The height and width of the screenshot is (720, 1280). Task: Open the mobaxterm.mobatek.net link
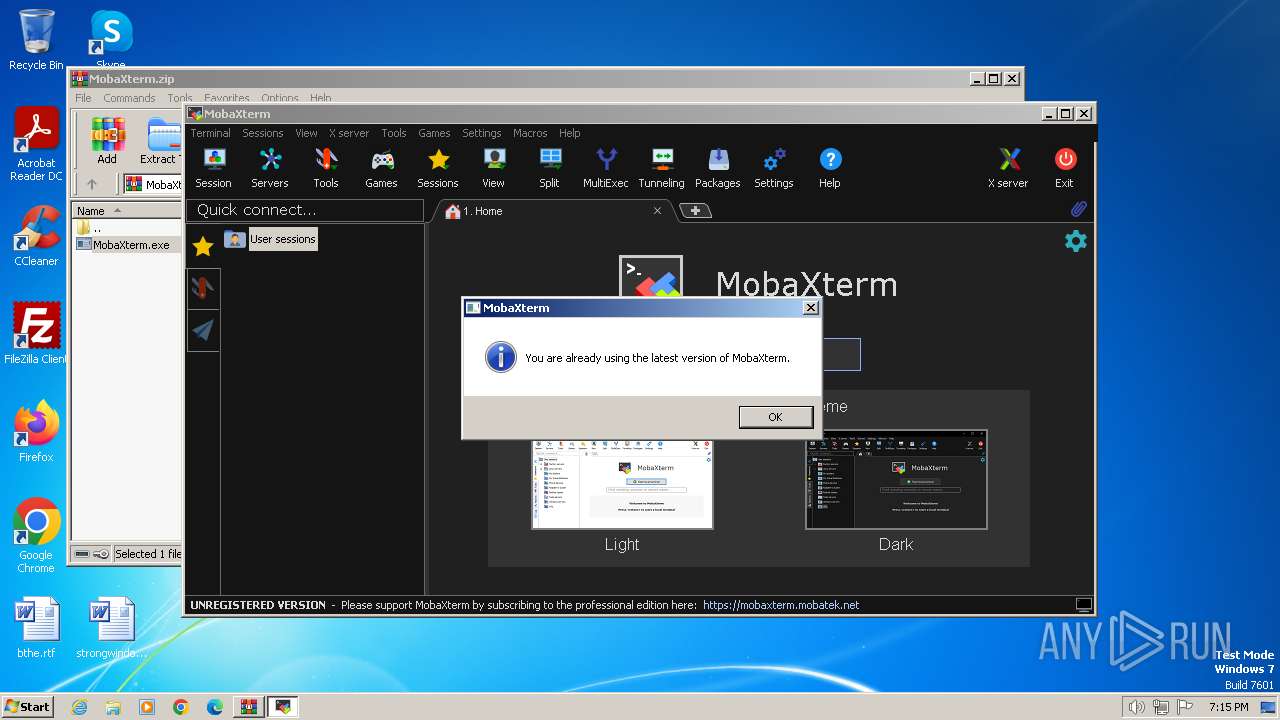click(781, 605)
